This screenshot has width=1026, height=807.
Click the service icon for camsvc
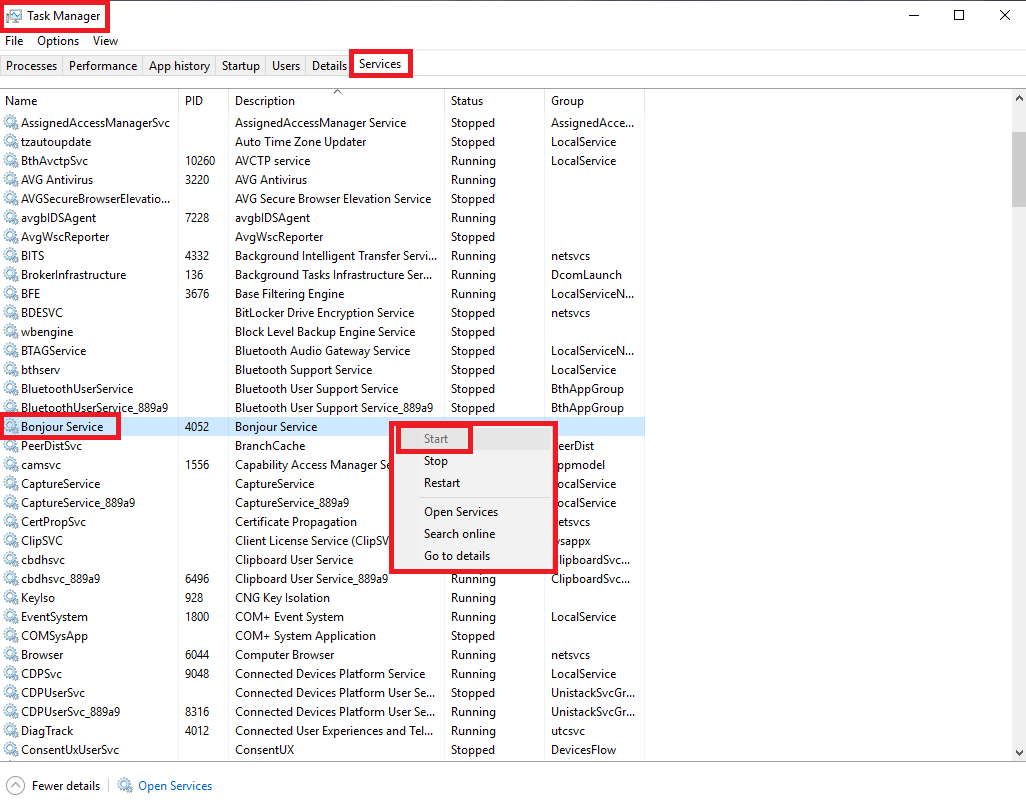pyautogui.click(x=10, y=465)
